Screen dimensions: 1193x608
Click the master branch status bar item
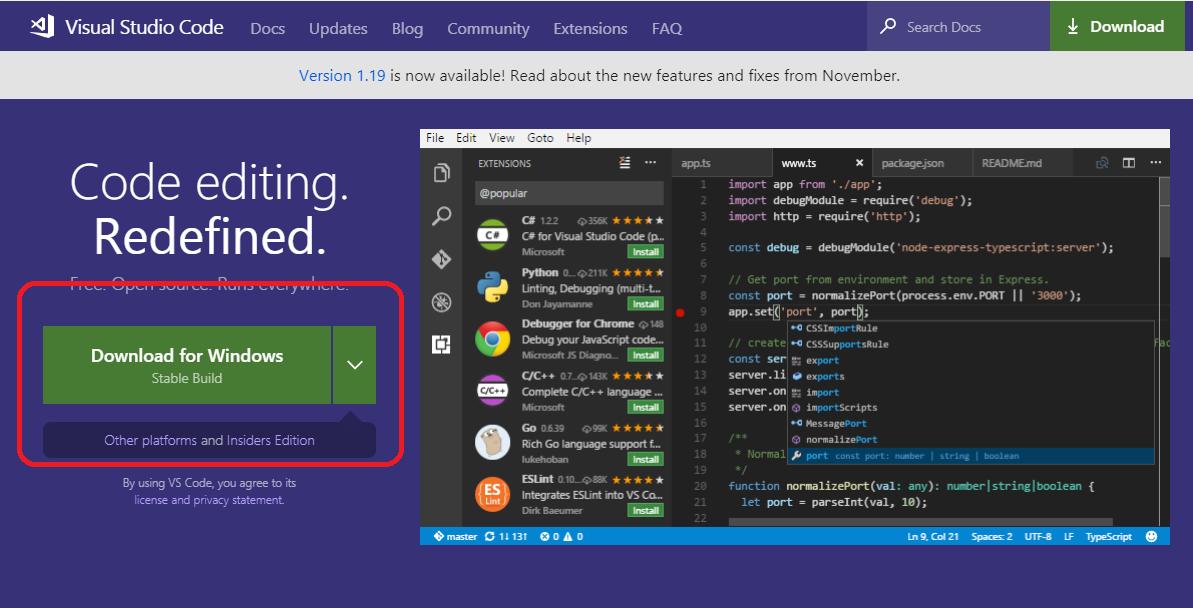(455, 536)
